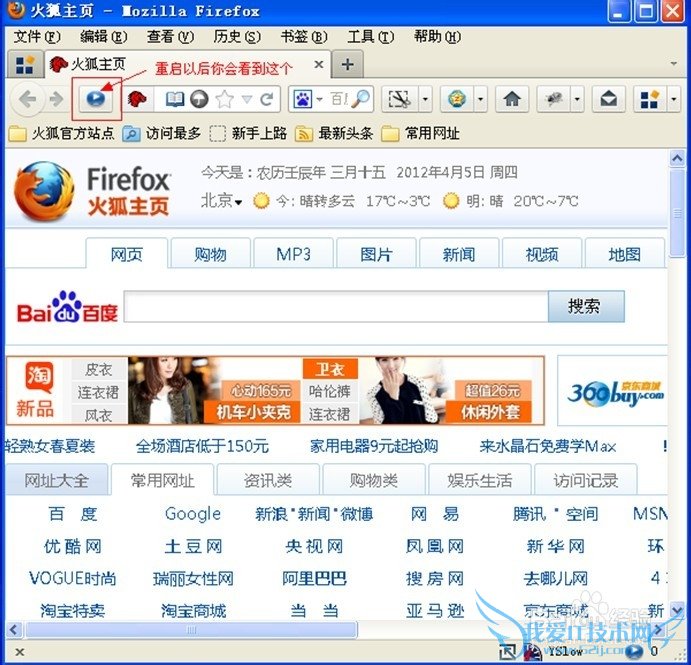Screen dimensions: 691x665
Task: Start search with the magnifier icon
Action: click(360, 99)
